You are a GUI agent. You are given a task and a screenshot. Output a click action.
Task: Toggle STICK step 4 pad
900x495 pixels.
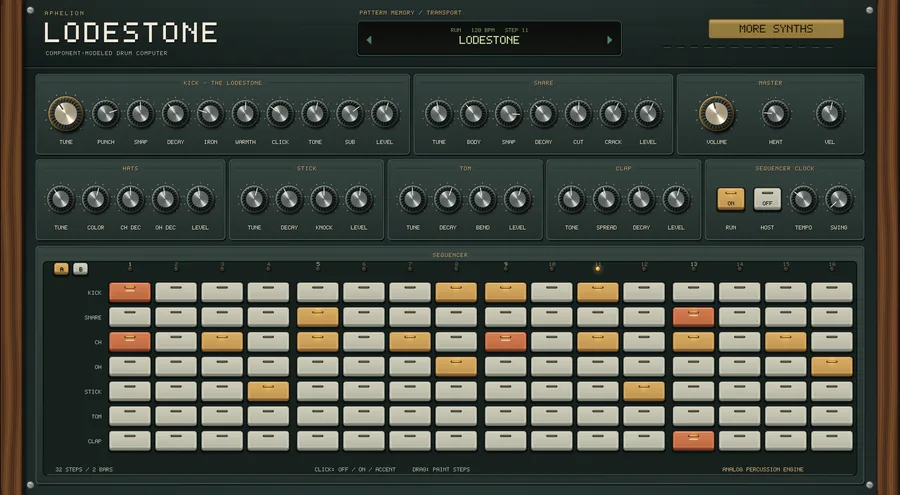[x=268, y=391]
